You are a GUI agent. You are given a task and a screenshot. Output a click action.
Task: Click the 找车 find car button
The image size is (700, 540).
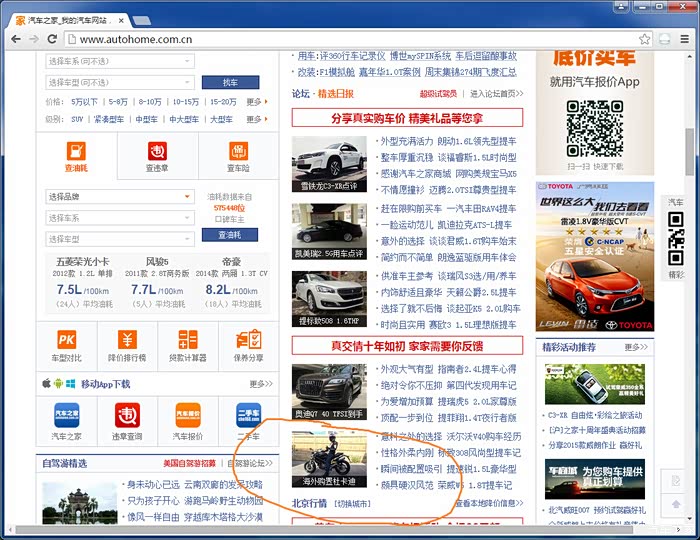[230, 82]
